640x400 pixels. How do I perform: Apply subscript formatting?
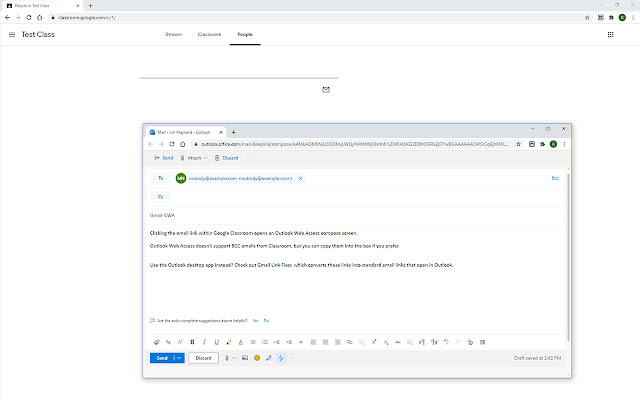point(386,342)
